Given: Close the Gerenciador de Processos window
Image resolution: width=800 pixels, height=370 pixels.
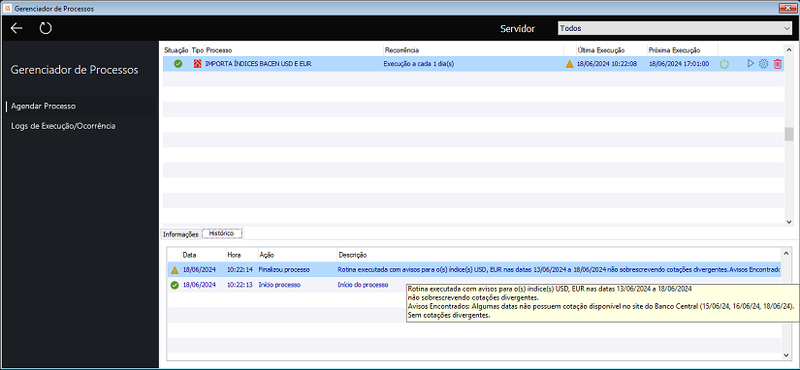Looking at the screenshot, I should point(788,9).
